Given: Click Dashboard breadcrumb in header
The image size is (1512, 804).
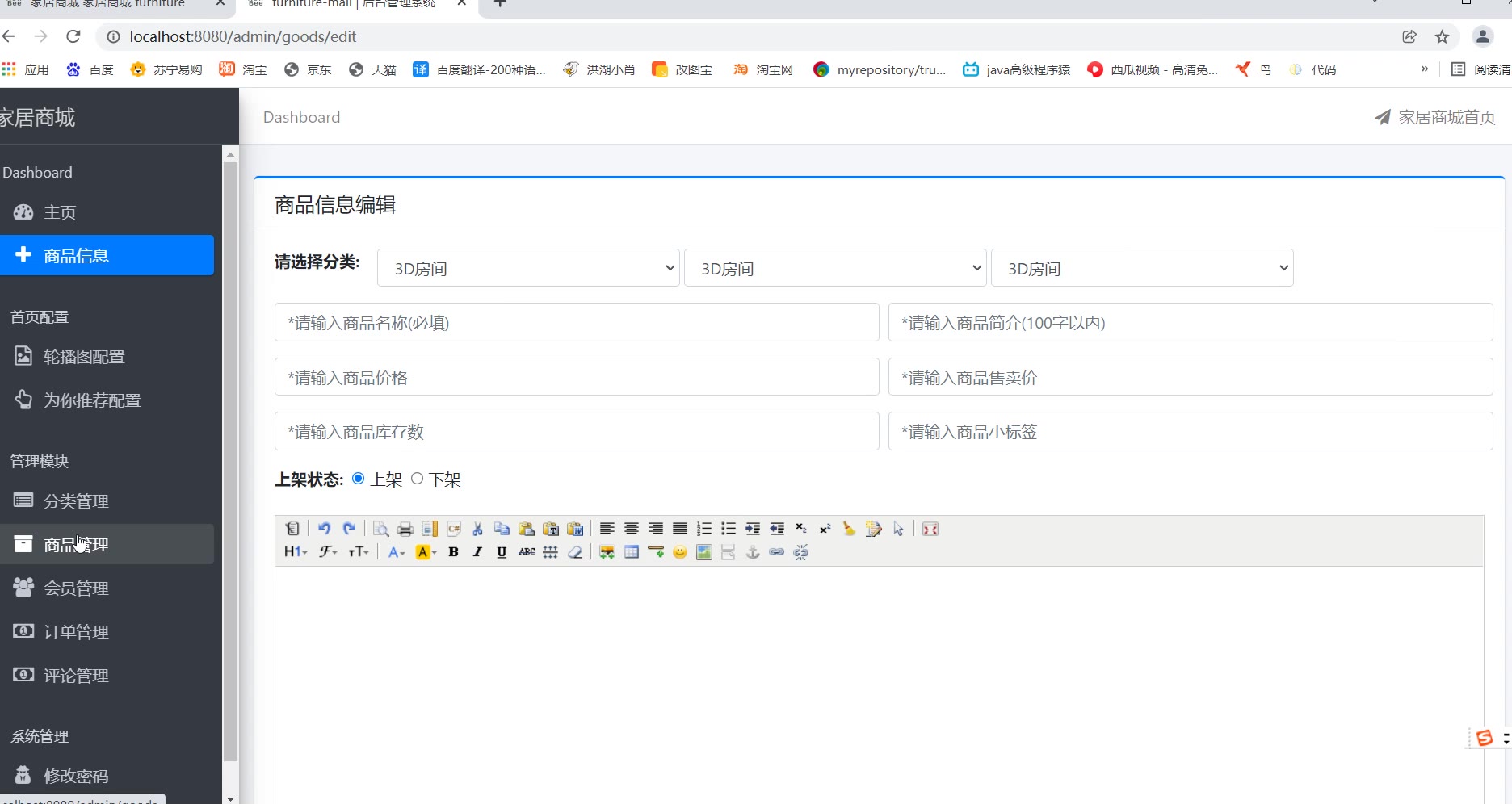Looking at the screenshot, I should click(x=302, y=117).
